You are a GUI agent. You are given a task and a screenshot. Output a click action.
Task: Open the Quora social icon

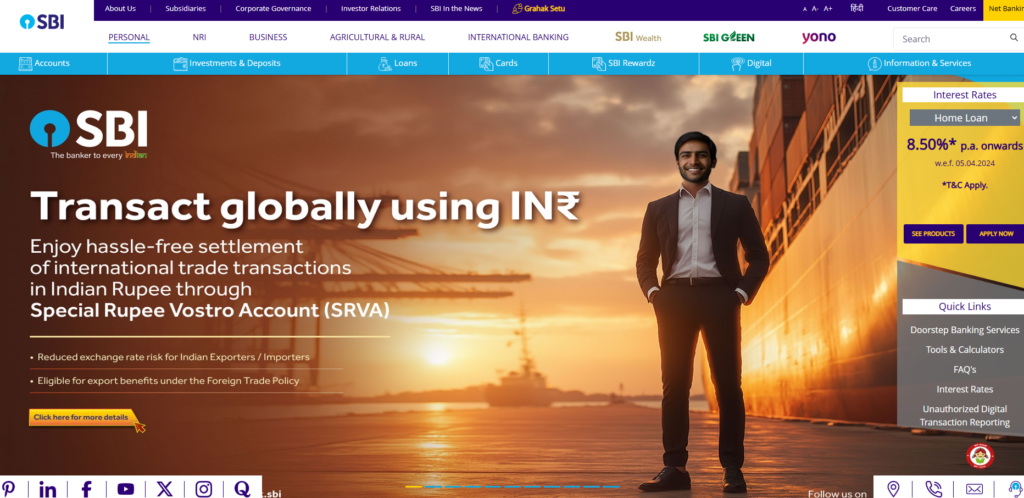pyautogui.click(x=242, y=489)
